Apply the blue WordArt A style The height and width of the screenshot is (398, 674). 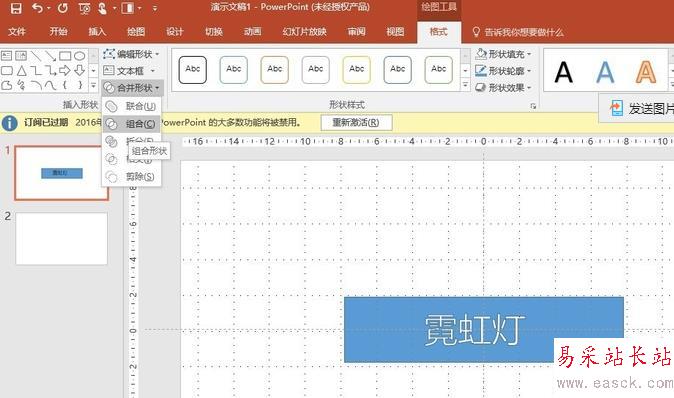[x=605, y=71]
